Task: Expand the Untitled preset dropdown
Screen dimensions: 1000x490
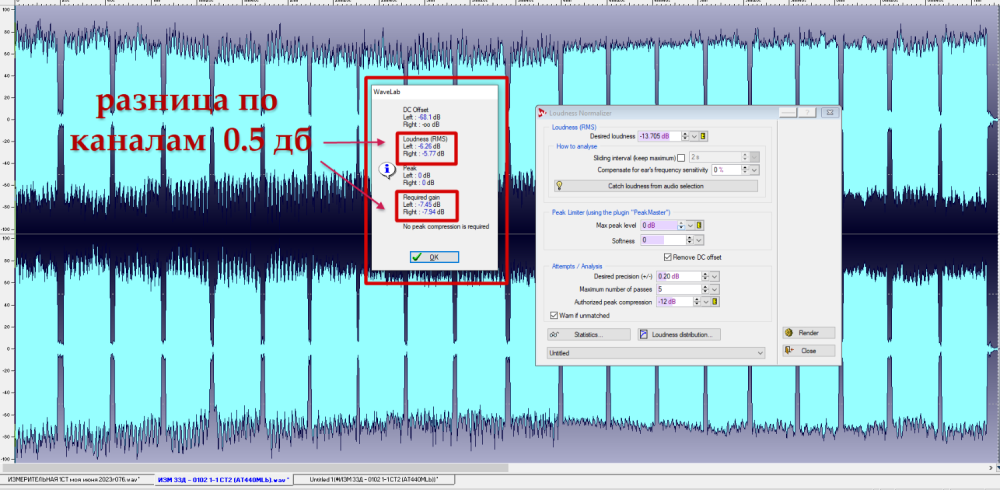Action: pos(760,353)
